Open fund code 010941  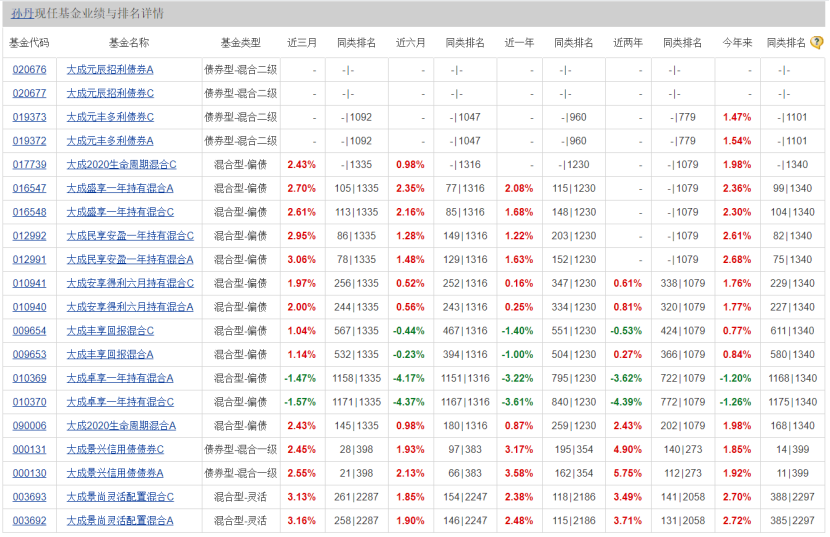(x=30, y=283)
